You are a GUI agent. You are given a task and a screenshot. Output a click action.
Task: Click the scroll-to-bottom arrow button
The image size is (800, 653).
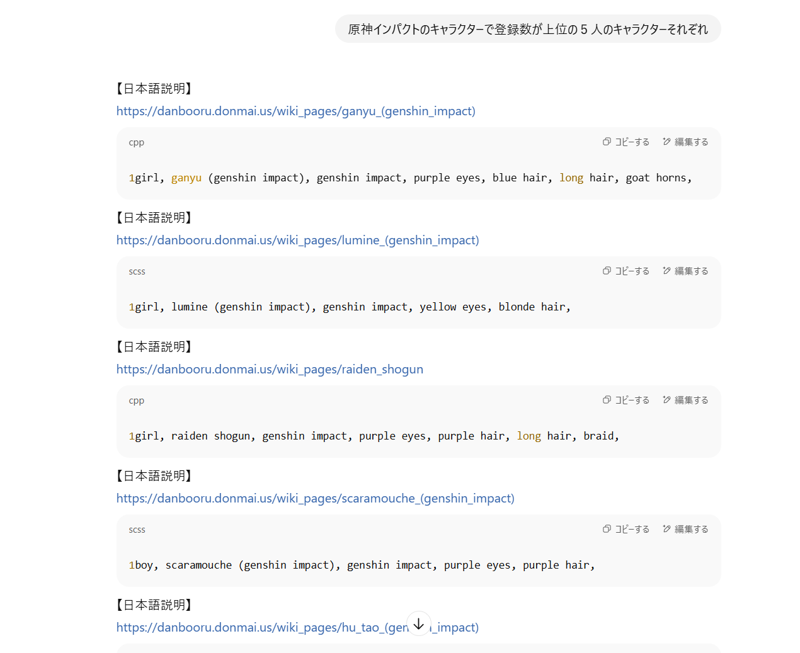(x=419, y=624)
